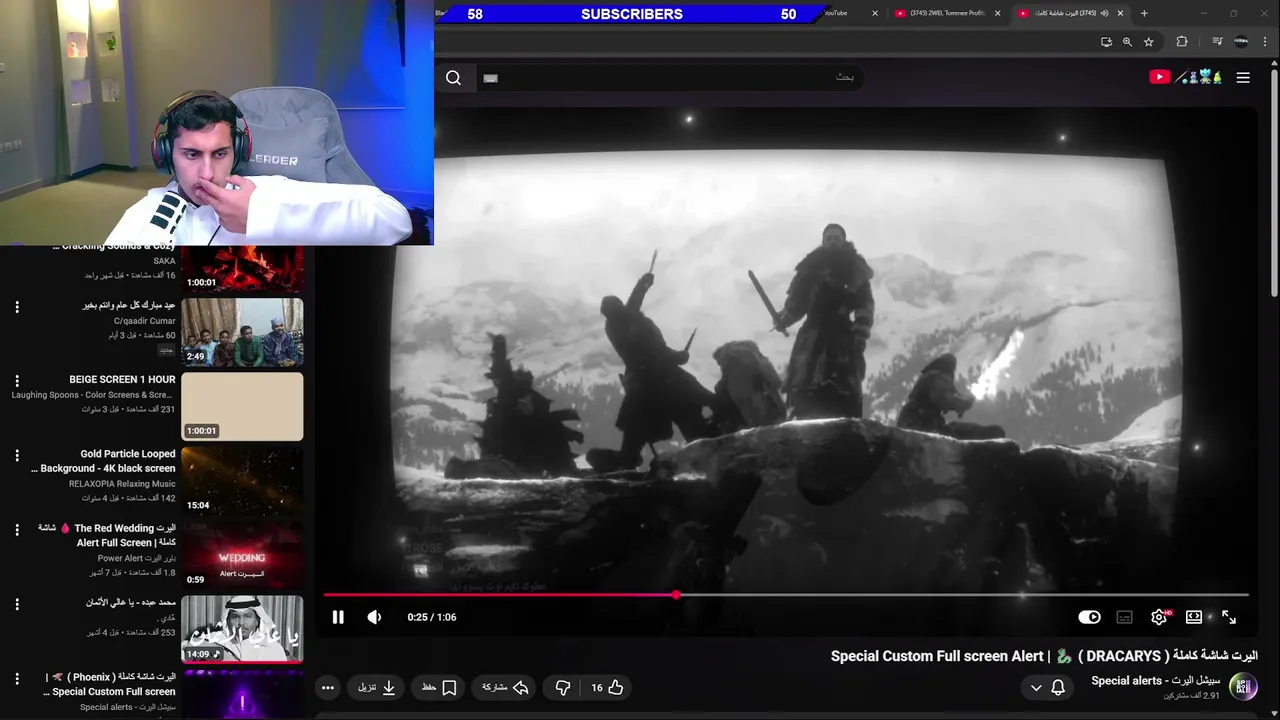The width and height of the screenshot is (1280, 720).
Task: Click the DRACARYS video title text
Action: click(1044, 656)
